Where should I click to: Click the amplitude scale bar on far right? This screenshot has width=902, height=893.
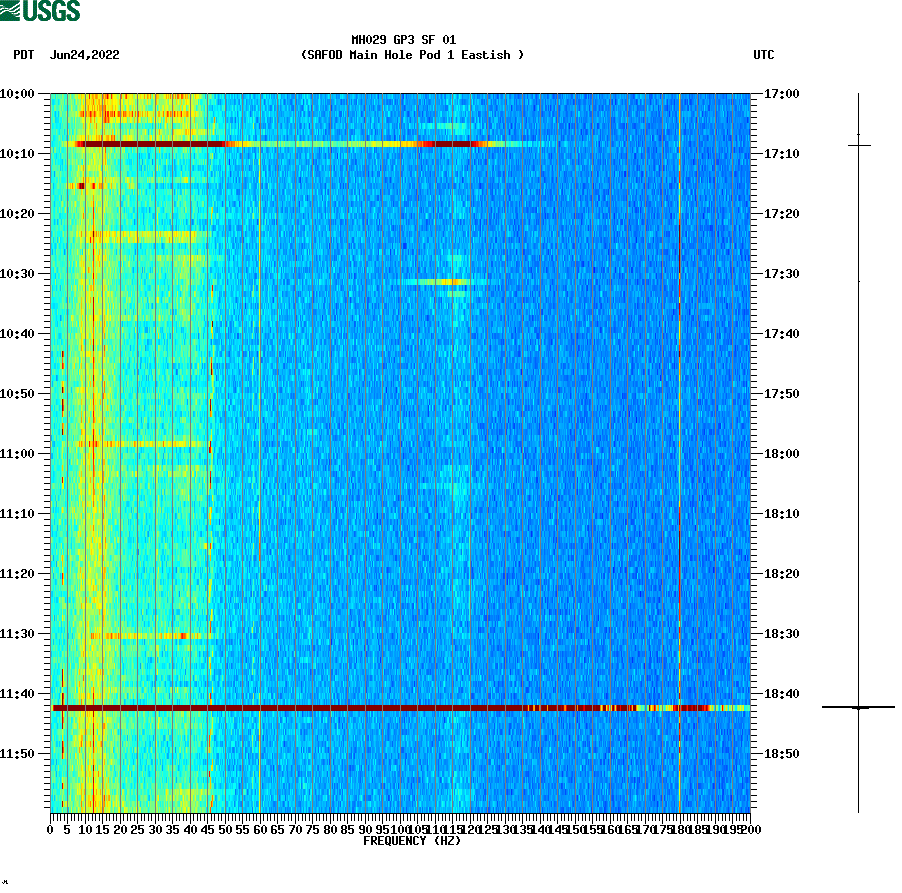coord(858,450)
